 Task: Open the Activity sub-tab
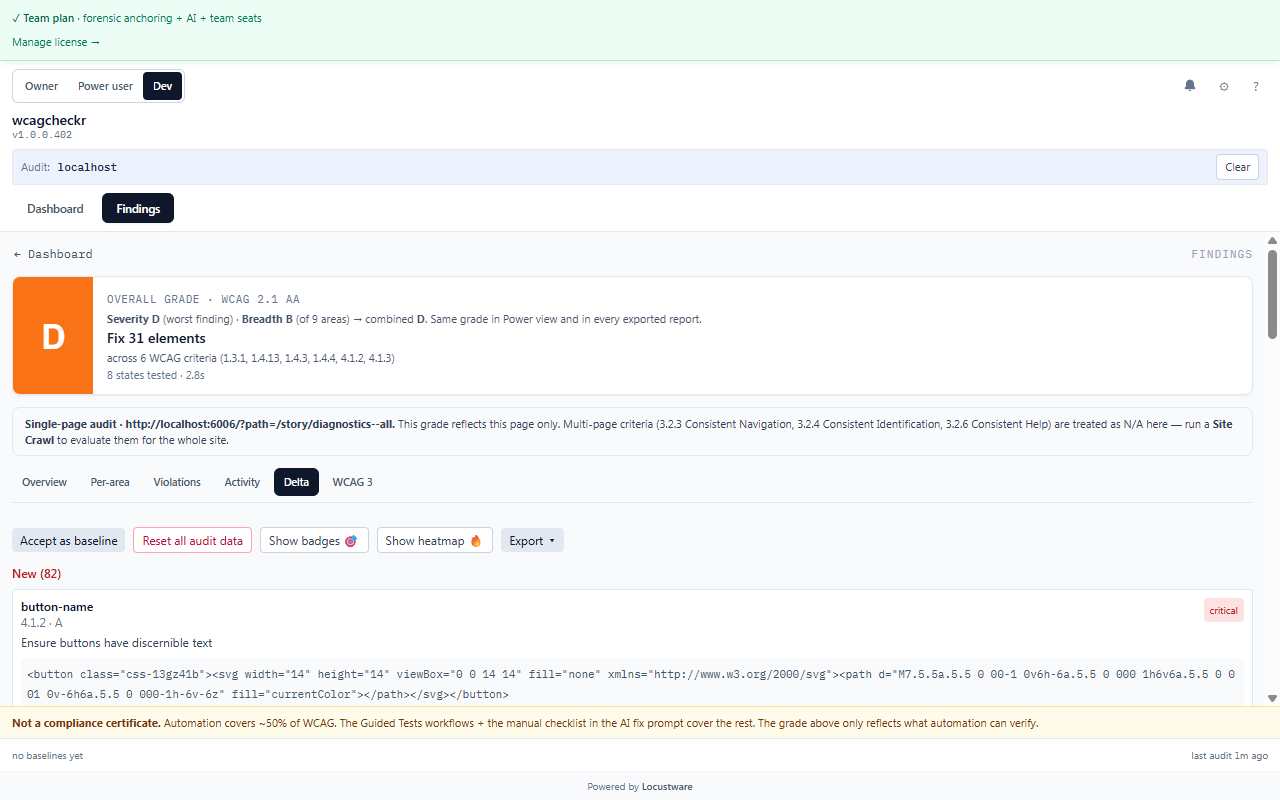coord(242,482)
